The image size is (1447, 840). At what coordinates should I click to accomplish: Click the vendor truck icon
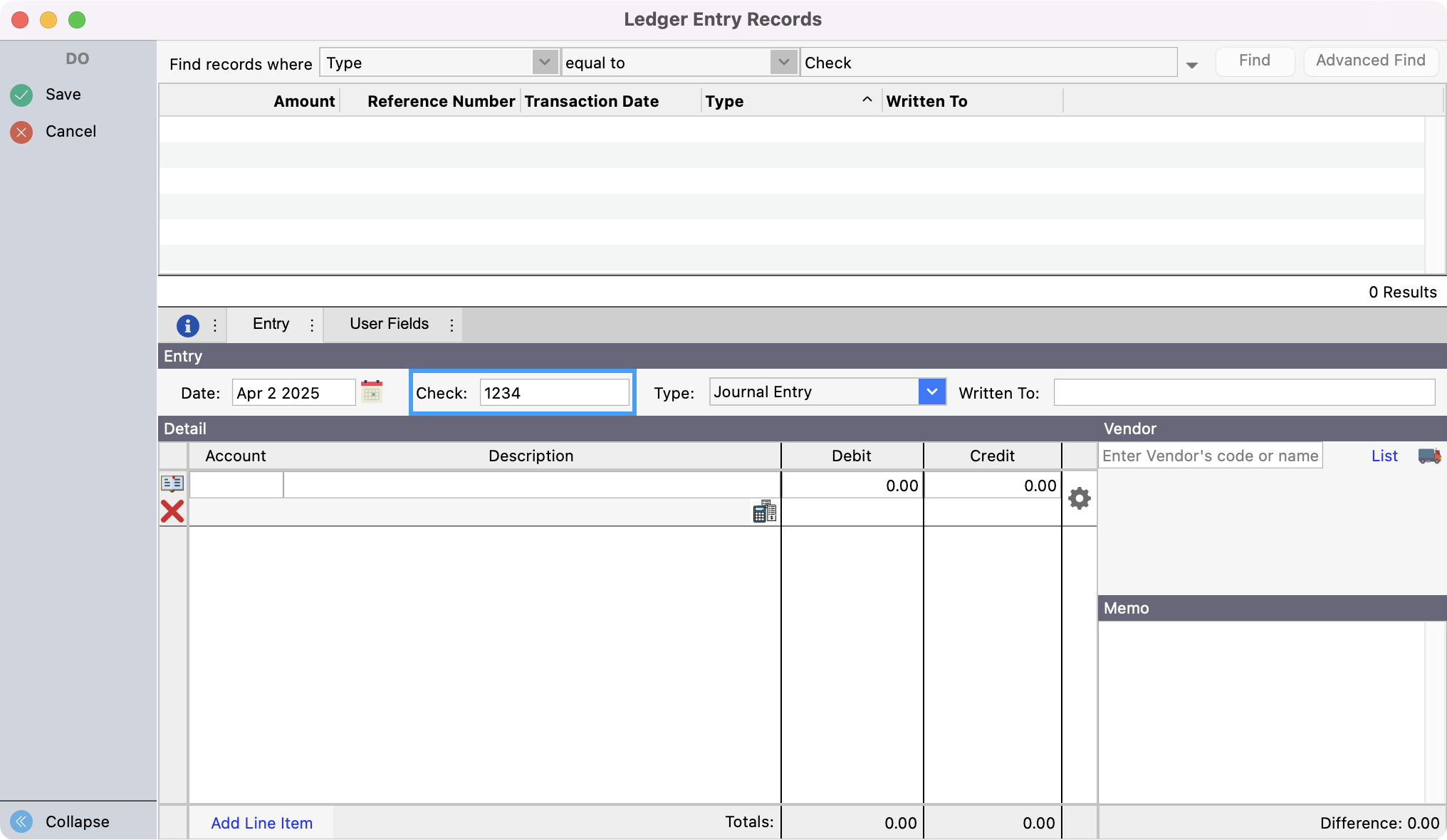1429,456
